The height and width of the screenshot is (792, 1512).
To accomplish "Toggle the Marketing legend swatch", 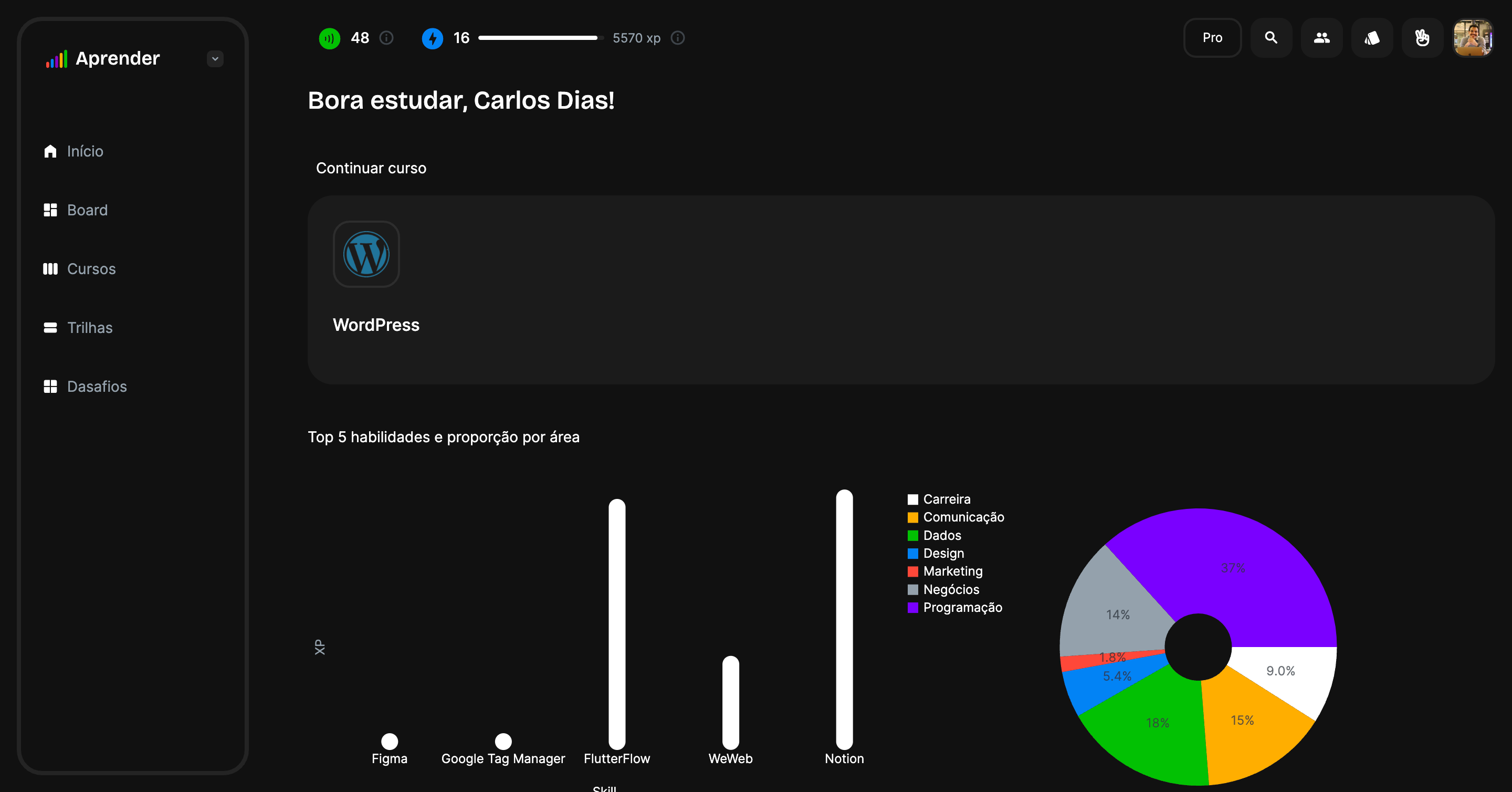I will (912, 571).
